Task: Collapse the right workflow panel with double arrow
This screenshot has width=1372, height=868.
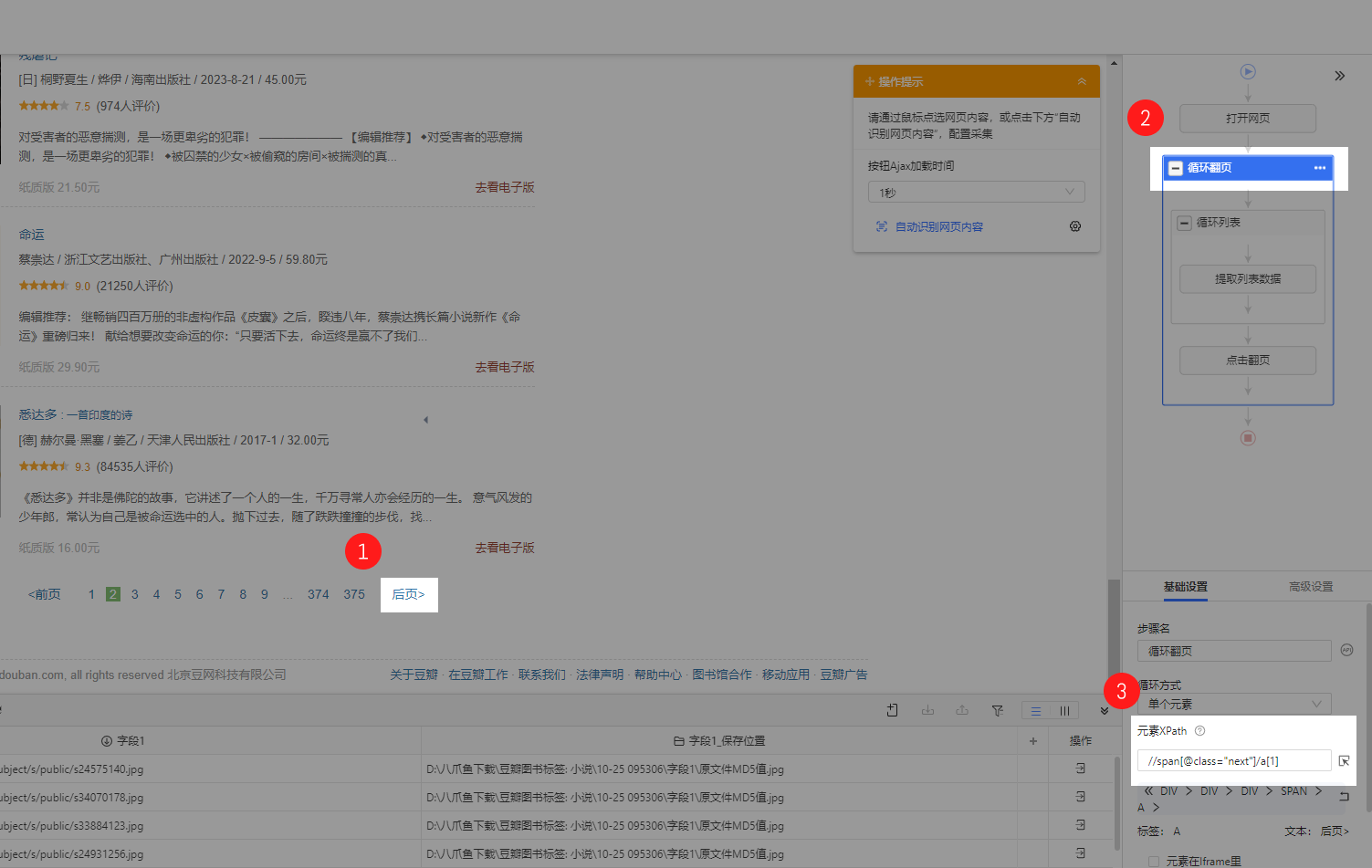Action: click(1339, 76)
